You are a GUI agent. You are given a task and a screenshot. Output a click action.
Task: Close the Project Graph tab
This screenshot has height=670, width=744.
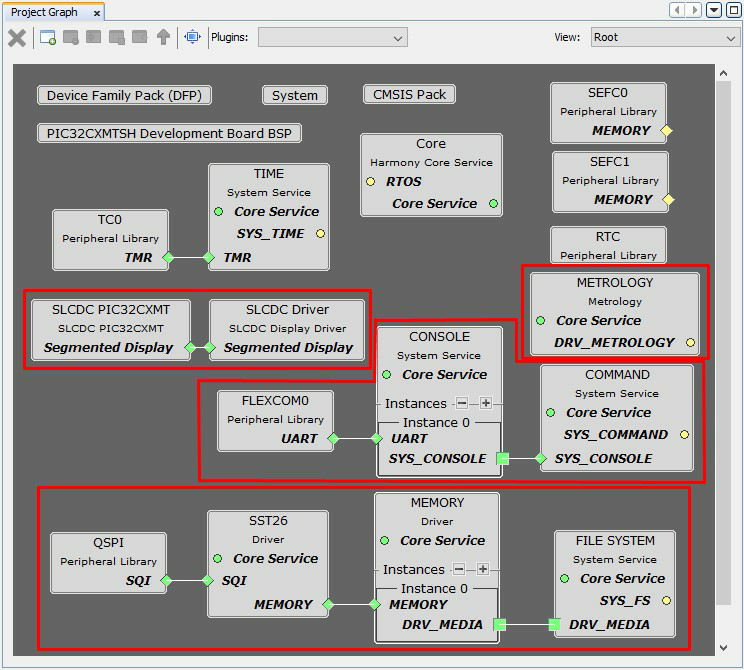[97, 13]
